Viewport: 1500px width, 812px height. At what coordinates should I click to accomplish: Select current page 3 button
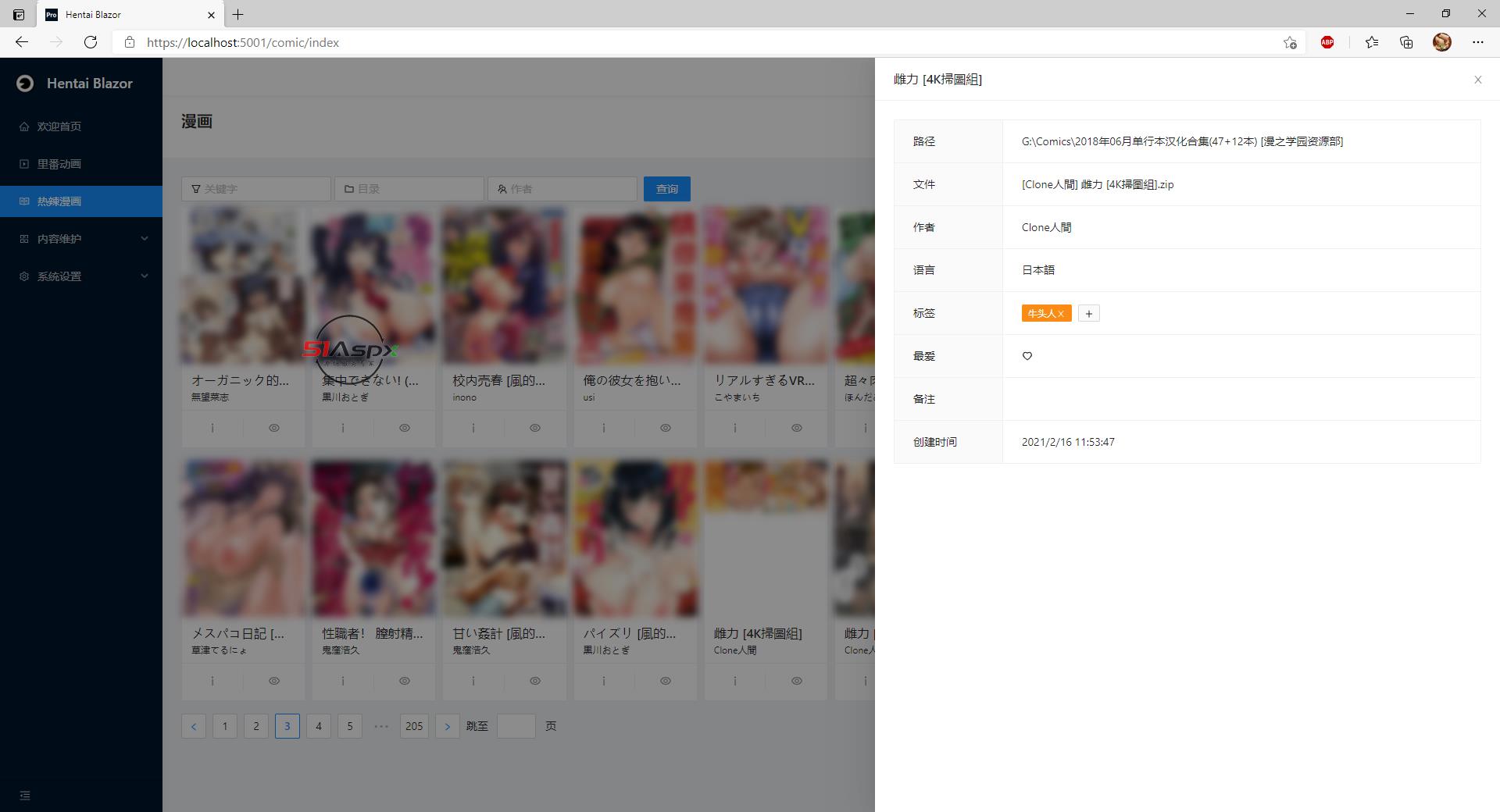tap(287, 726)
